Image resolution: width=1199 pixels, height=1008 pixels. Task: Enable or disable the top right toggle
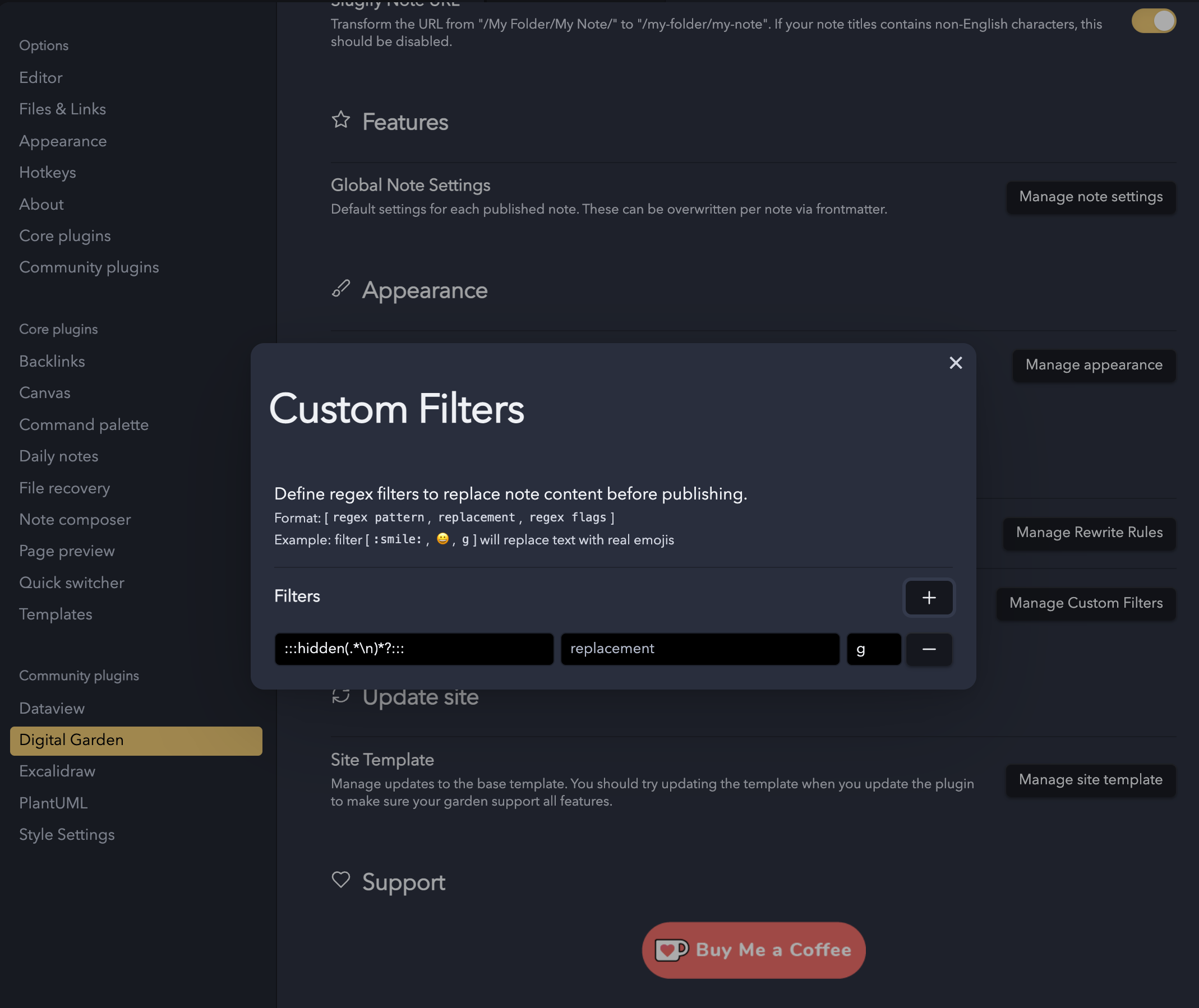1155,19
